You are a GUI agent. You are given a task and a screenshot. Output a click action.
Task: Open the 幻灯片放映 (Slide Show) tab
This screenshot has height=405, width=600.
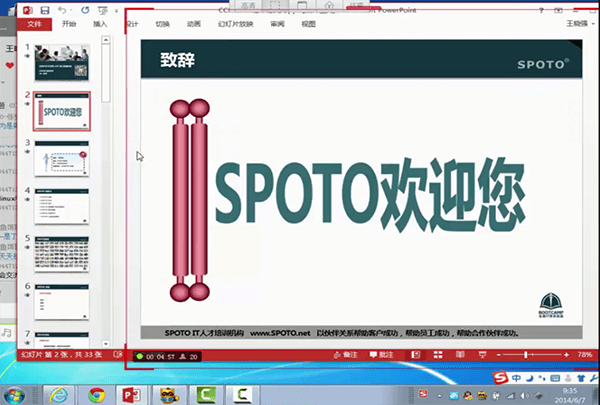coord(235,23)
